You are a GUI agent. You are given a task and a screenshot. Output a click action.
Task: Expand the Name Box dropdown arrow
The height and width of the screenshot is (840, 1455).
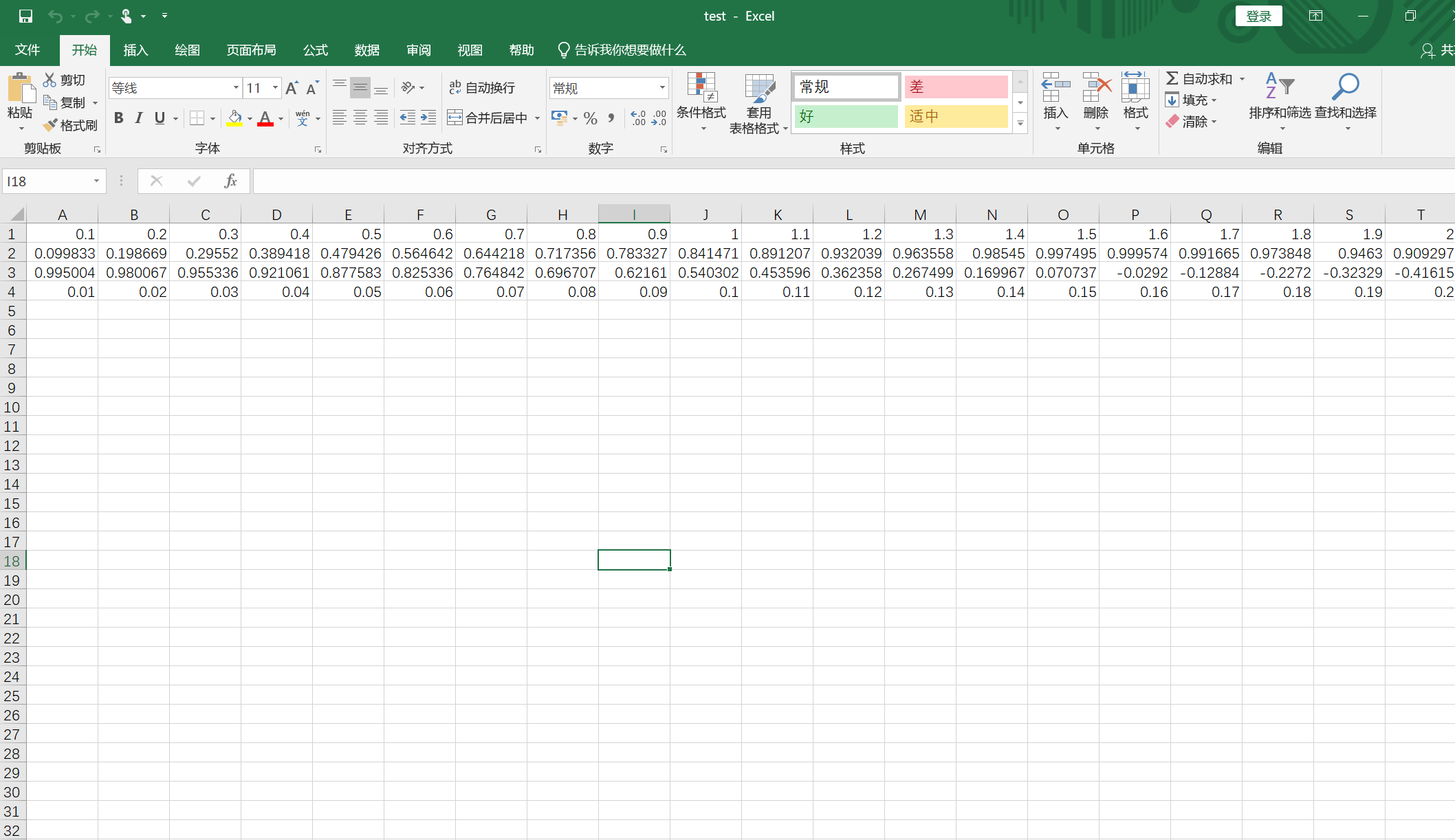click(96, 181)
